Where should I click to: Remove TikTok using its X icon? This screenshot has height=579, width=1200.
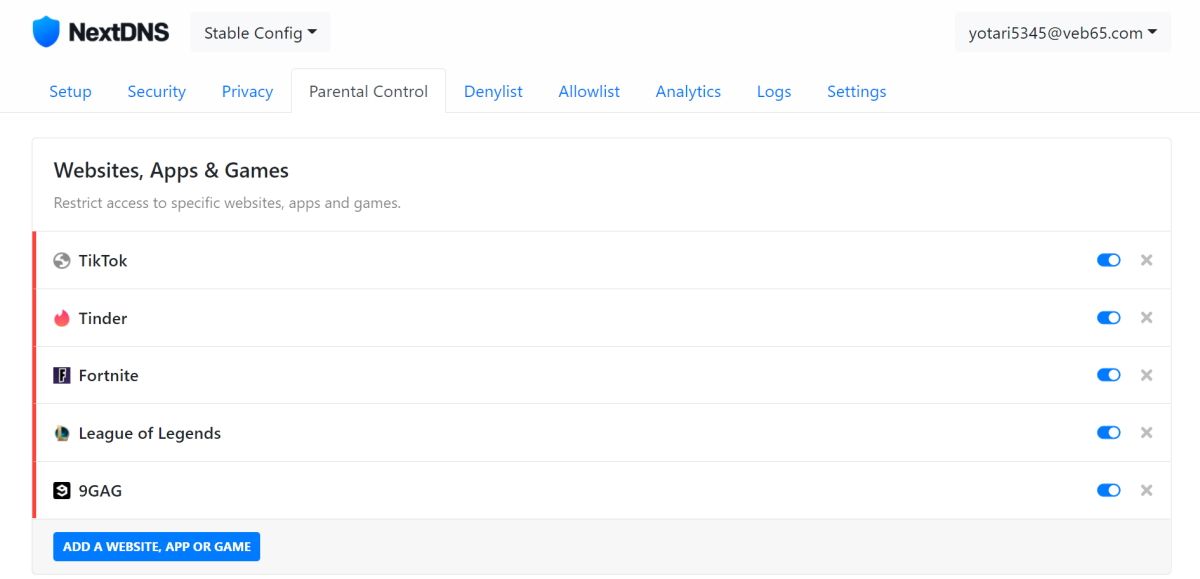(x=1146, y=260)
